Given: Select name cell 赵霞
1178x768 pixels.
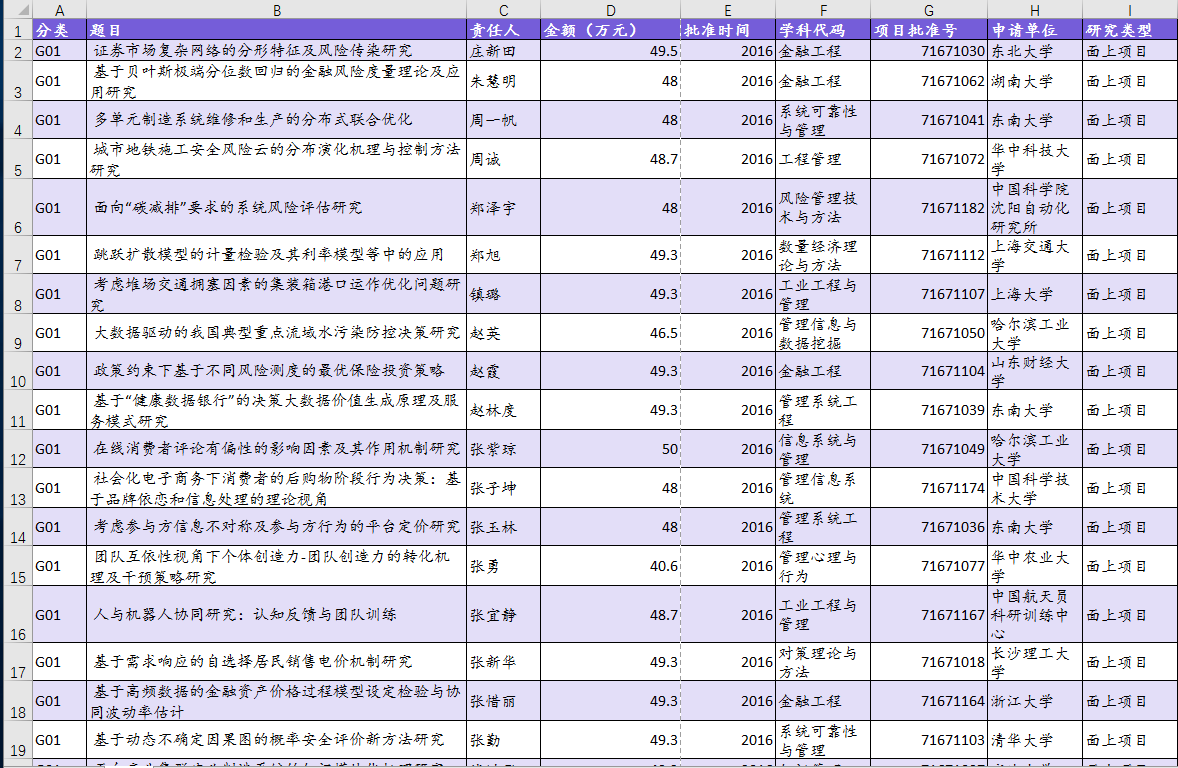Looking at the screenshot, I should coord(503,371).
